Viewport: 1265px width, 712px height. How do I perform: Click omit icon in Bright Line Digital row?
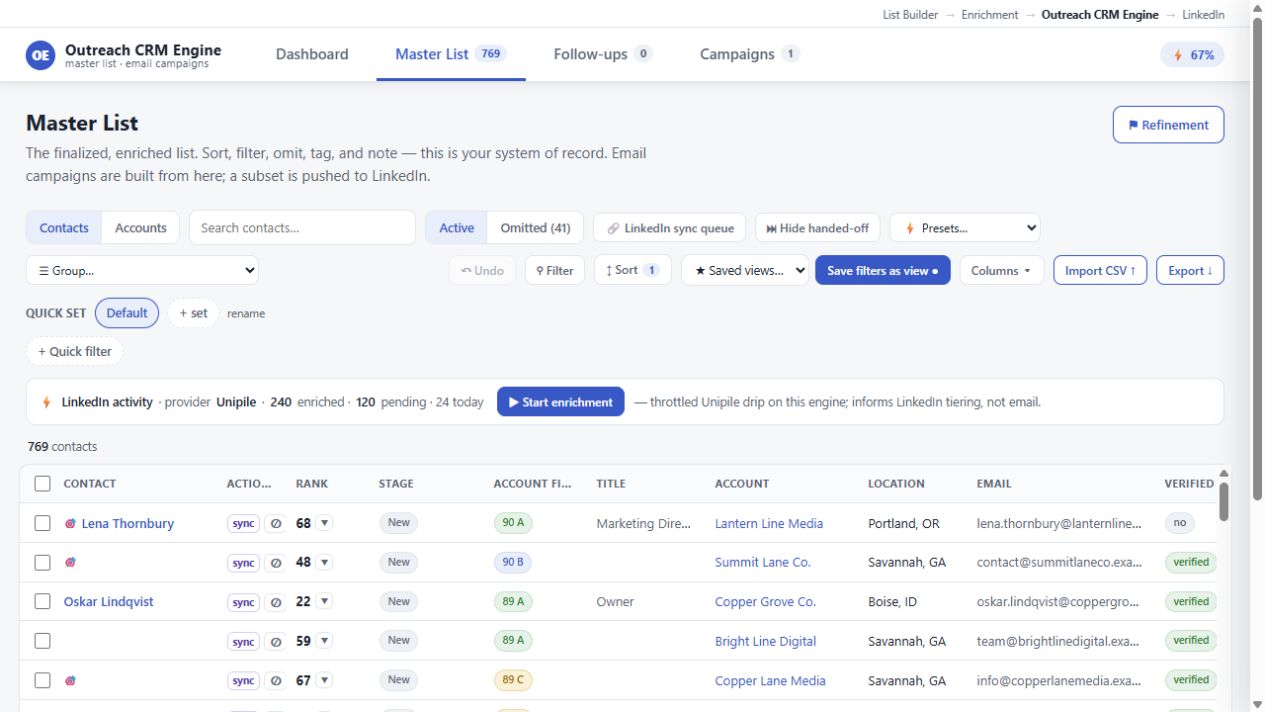tap(276, 641)
